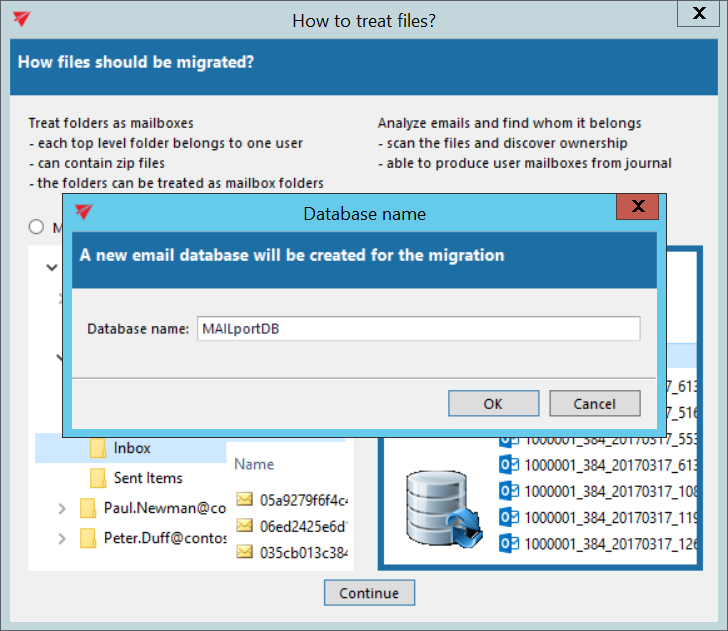Click Outlook icon of file ending 20170317_553
The height and width of the screenshot is (631, 728).
(x=509, y=439)
